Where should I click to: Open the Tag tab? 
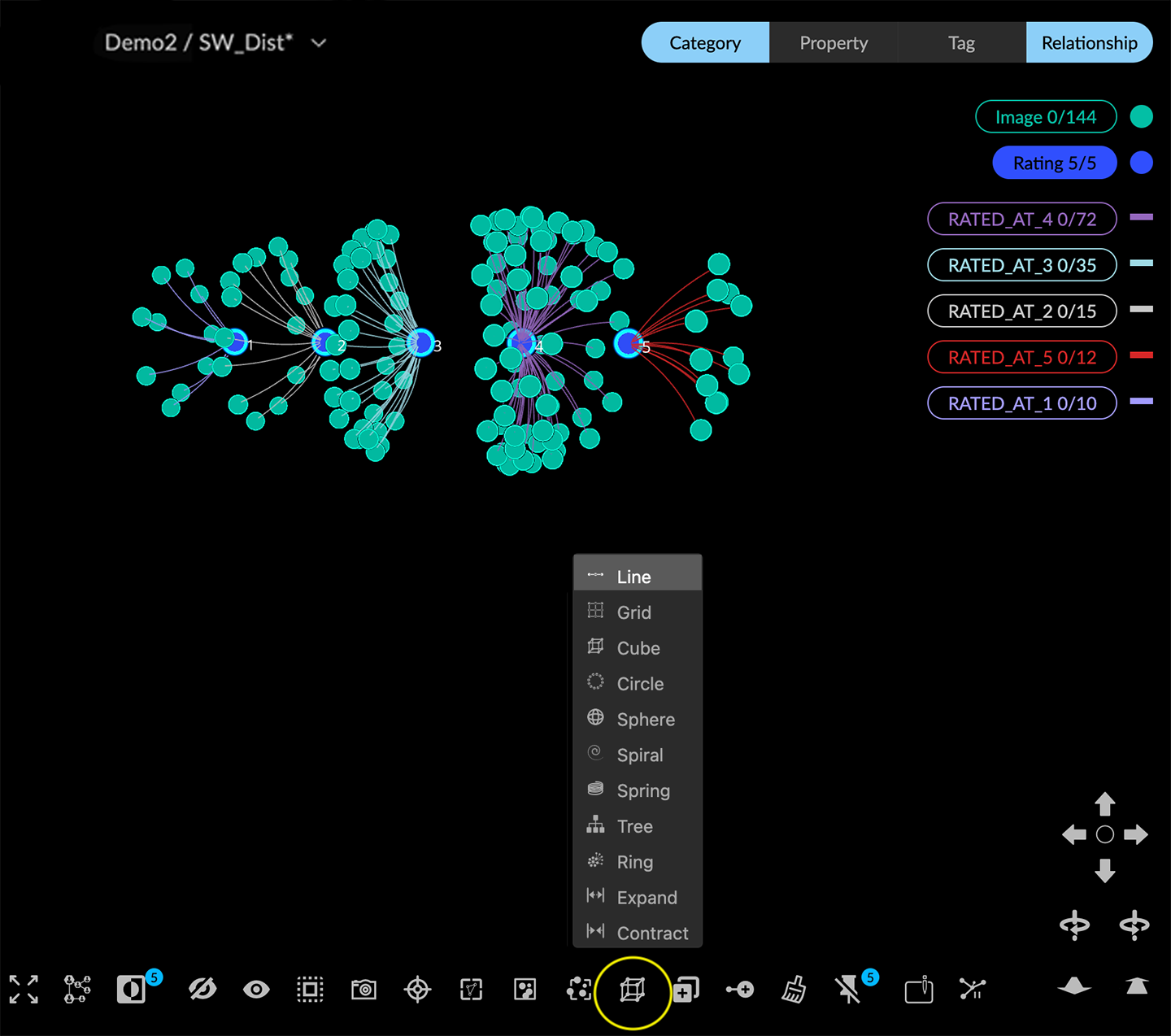point(961,43)
